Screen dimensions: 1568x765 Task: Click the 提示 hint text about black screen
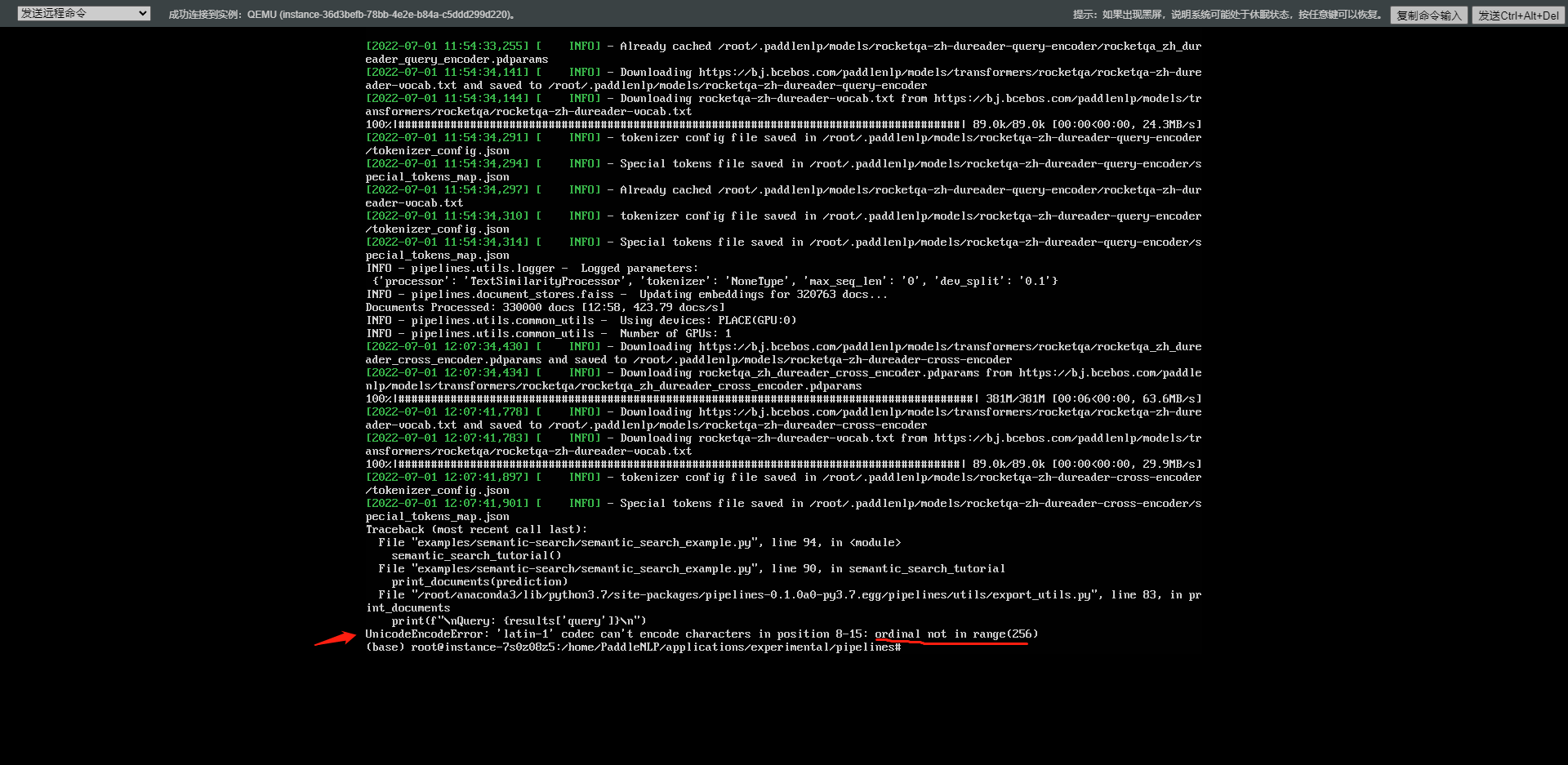(x=1227, y=15)
